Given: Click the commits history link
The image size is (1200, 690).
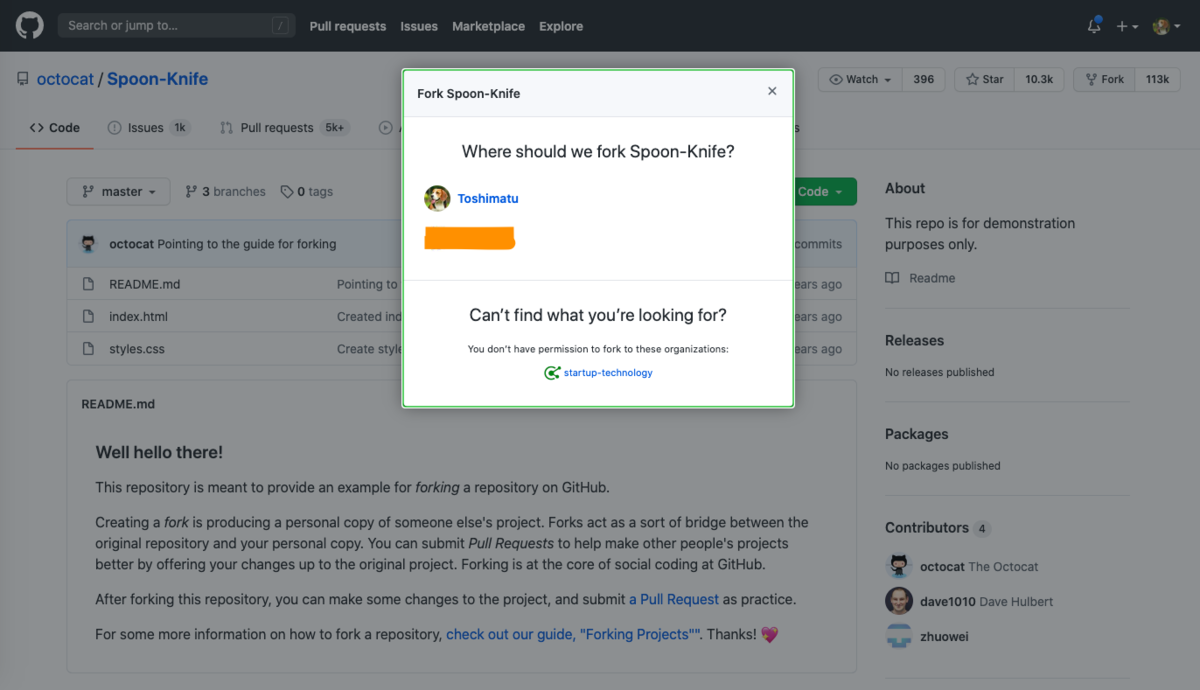Looking at the screenshot, I should pos(818,244).
